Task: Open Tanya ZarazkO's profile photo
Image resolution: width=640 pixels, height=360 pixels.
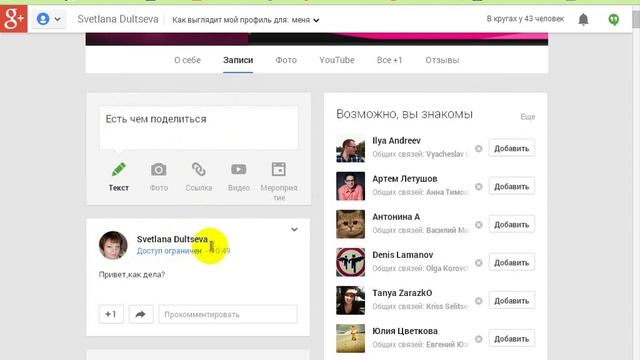Action: tap(350, 300)
